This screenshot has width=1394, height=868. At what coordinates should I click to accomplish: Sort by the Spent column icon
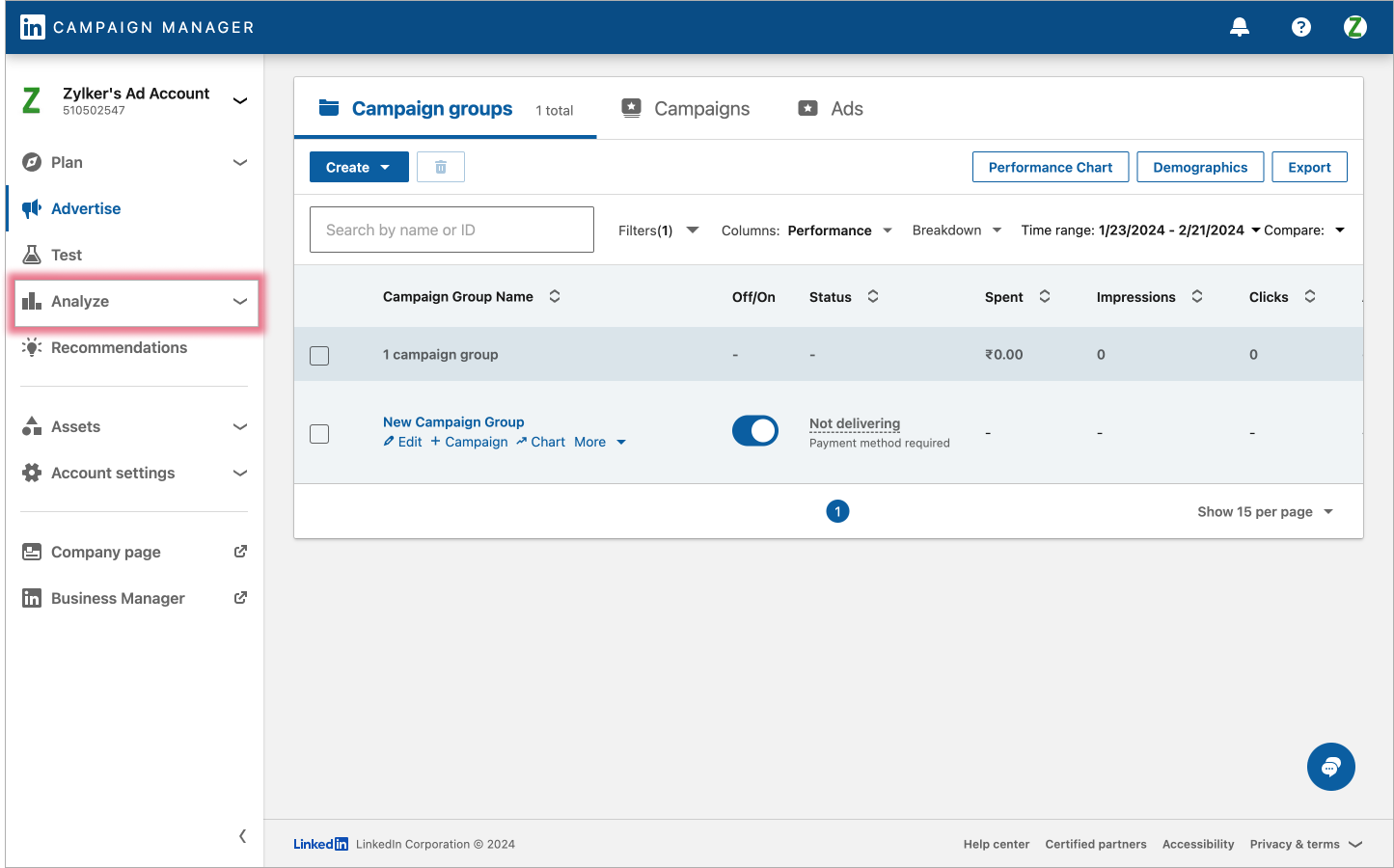(1045, 297)
